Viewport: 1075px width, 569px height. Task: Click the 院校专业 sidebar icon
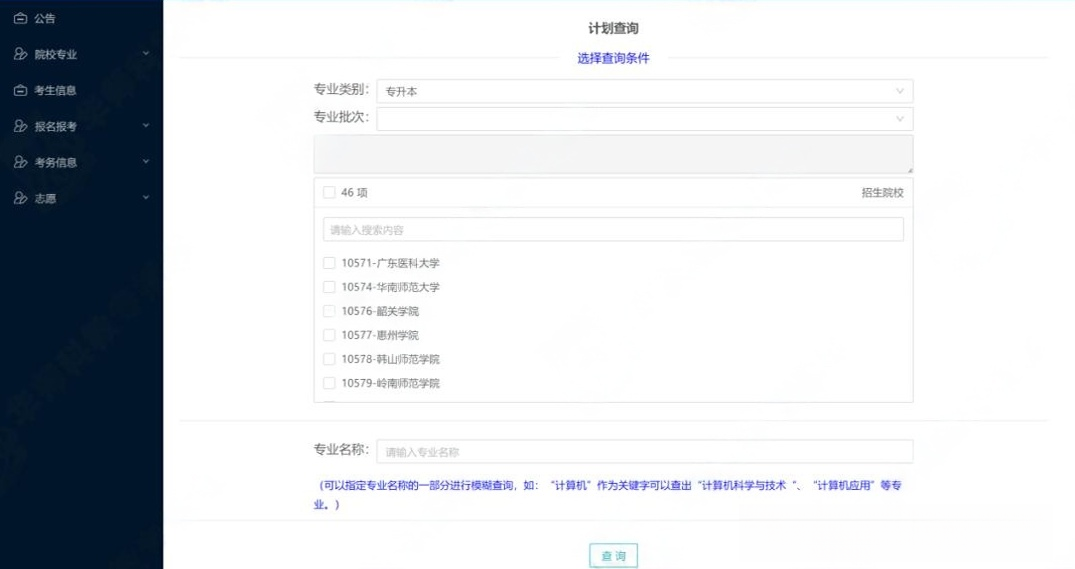click(x=20, y=55)
